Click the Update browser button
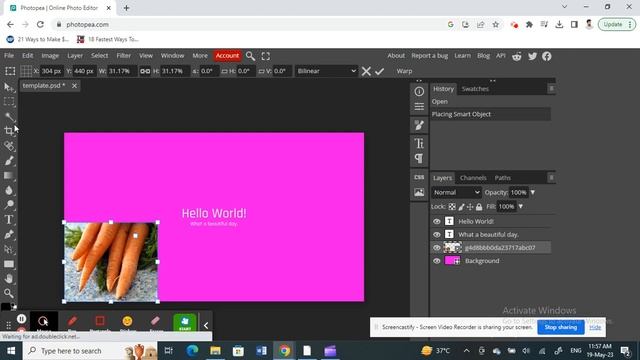The height and width of the screenshot is (360, 640). click(x=617, y=24)
